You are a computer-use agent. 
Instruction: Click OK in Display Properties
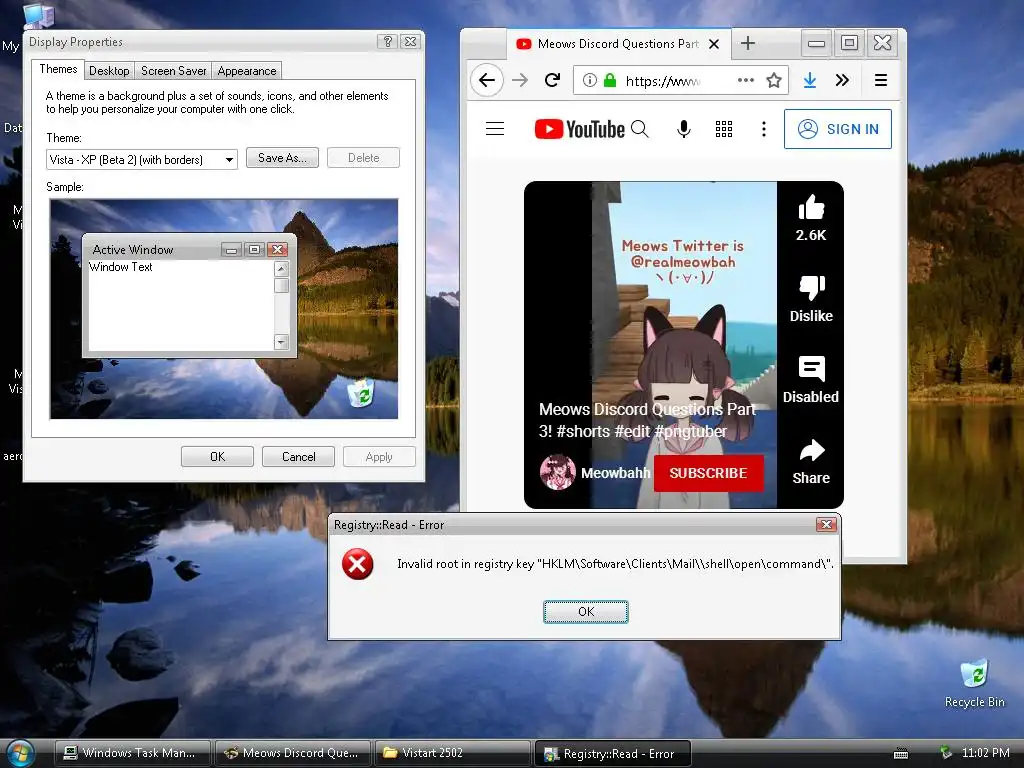point(217,456)
